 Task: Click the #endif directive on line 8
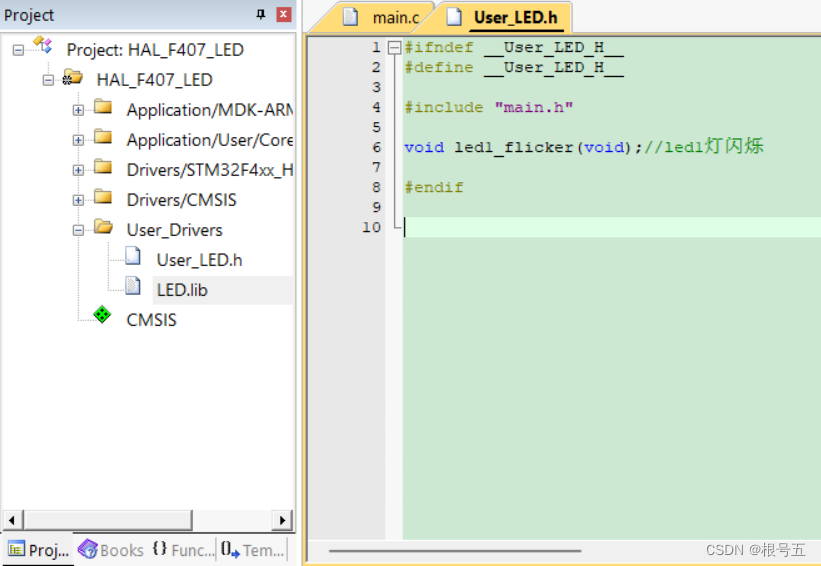tap(434, 188)
